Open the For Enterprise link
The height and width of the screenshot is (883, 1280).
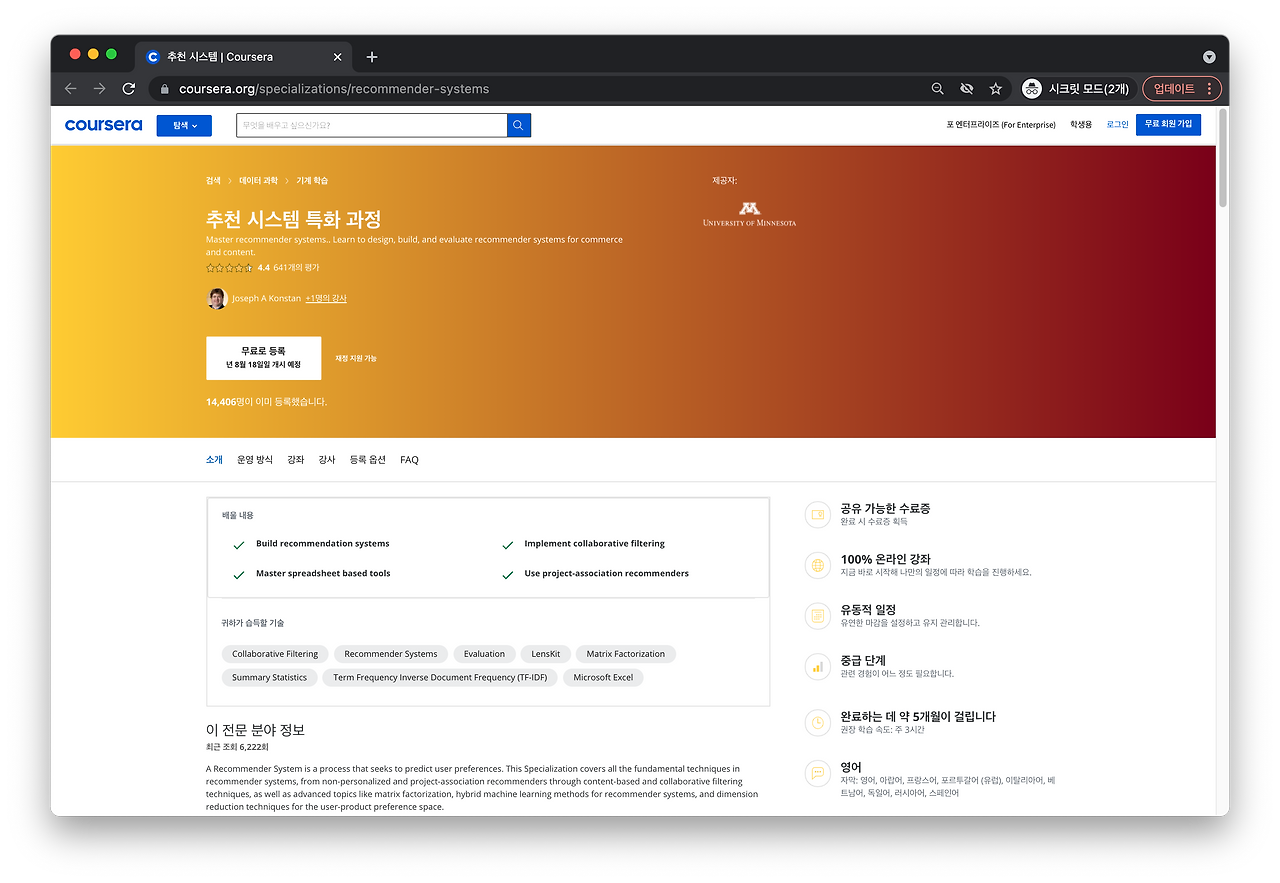1001,125
